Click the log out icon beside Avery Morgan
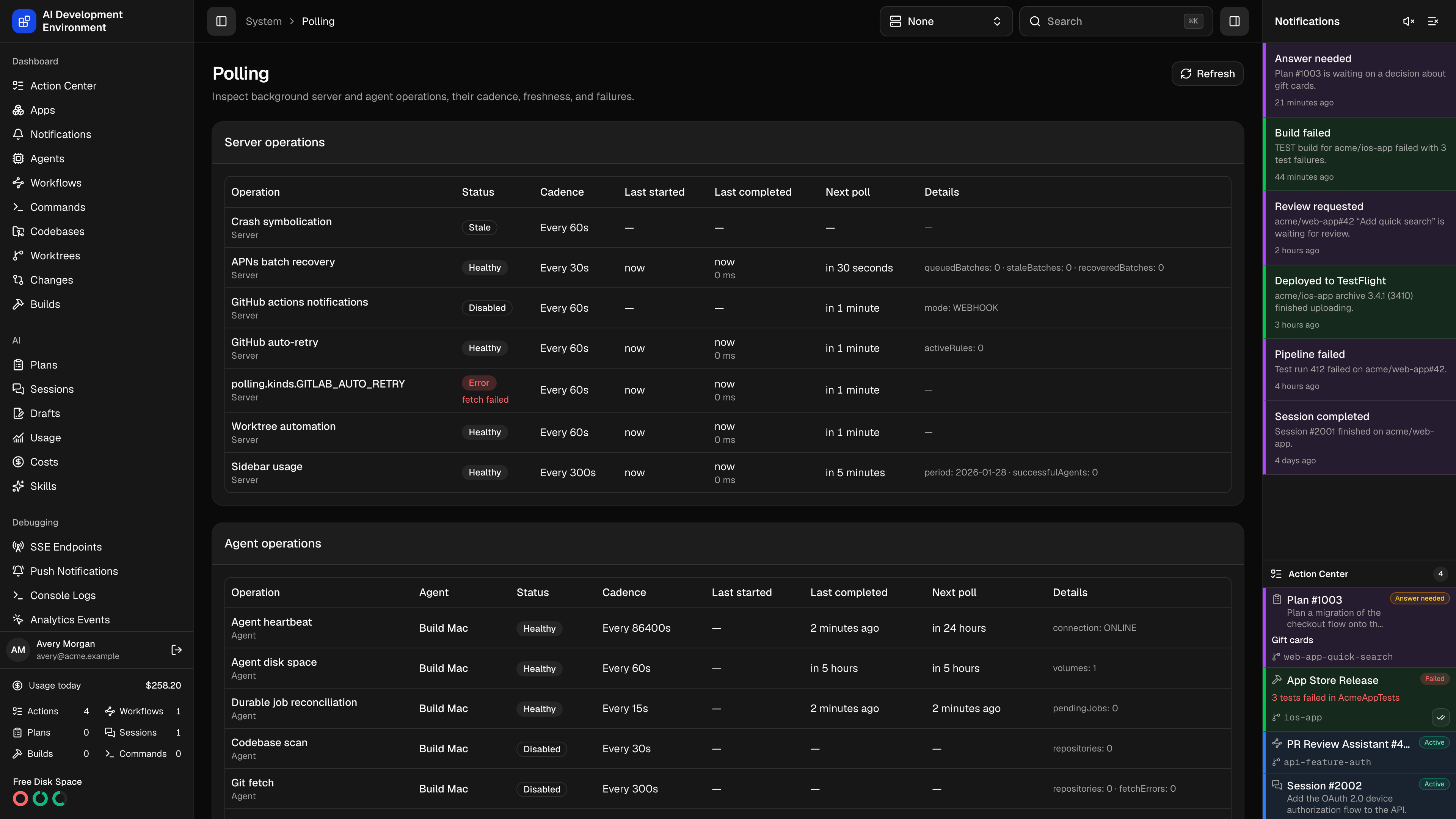Screen dimensions: 1456x819 pyautogui.click(x=176, y=650)
